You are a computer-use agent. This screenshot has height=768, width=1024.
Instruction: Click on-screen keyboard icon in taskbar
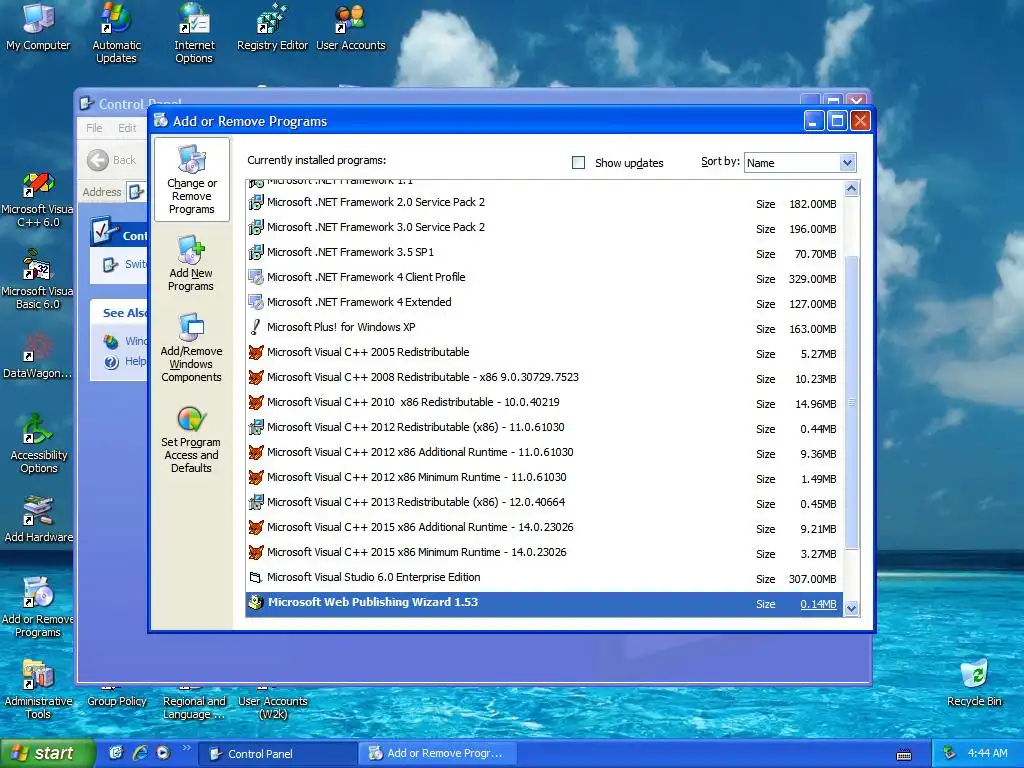[904, 756]
